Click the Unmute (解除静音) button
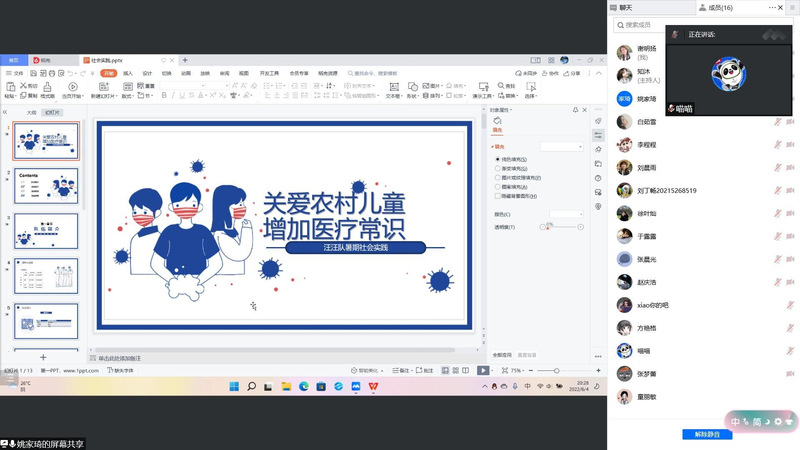Viewport: 800px width, 450px height. point(701,435)
